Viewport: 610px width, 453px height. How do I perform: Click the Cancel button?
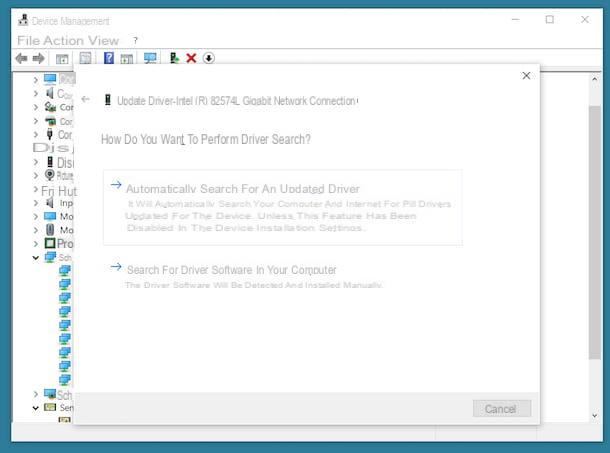click(502, 409)
